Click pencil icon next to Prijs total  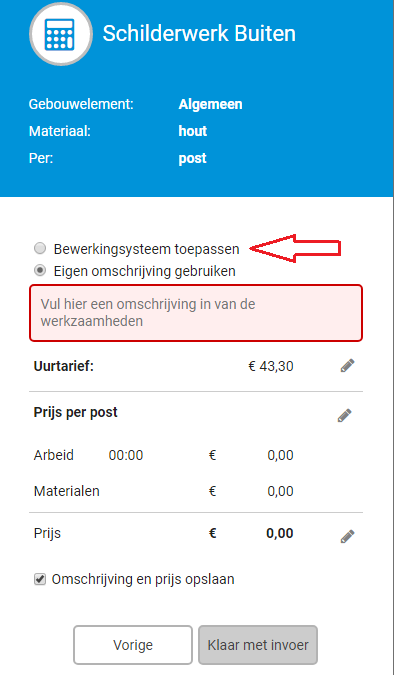click(x=347, y=536)
